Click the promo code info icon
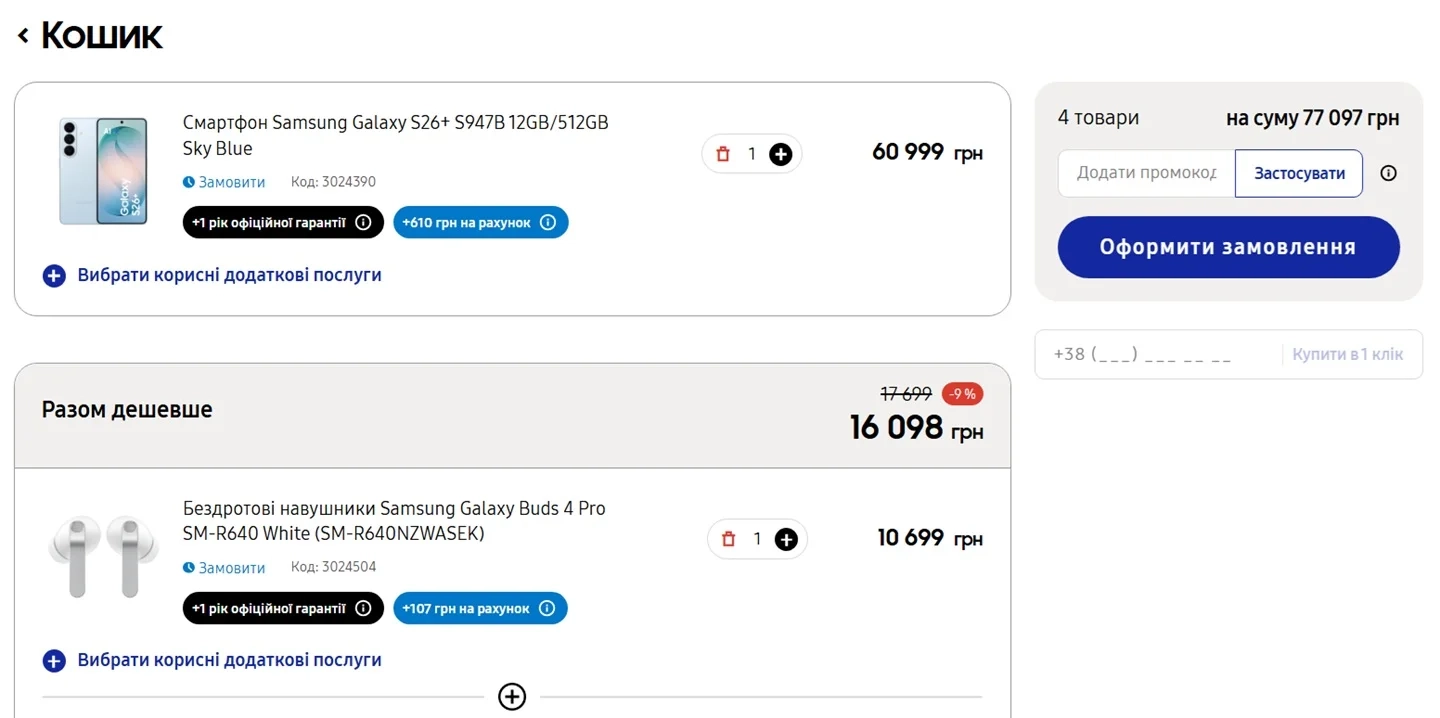This screenshot has height=718, width=1440. tap(1388, 173)
